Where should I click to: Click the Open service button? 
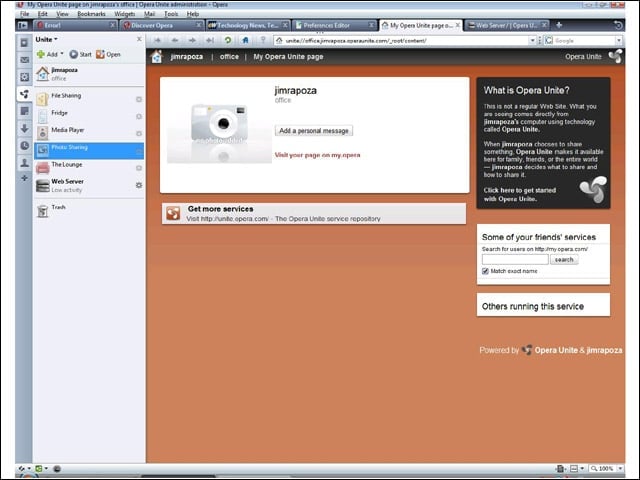[x=108, y=54]
